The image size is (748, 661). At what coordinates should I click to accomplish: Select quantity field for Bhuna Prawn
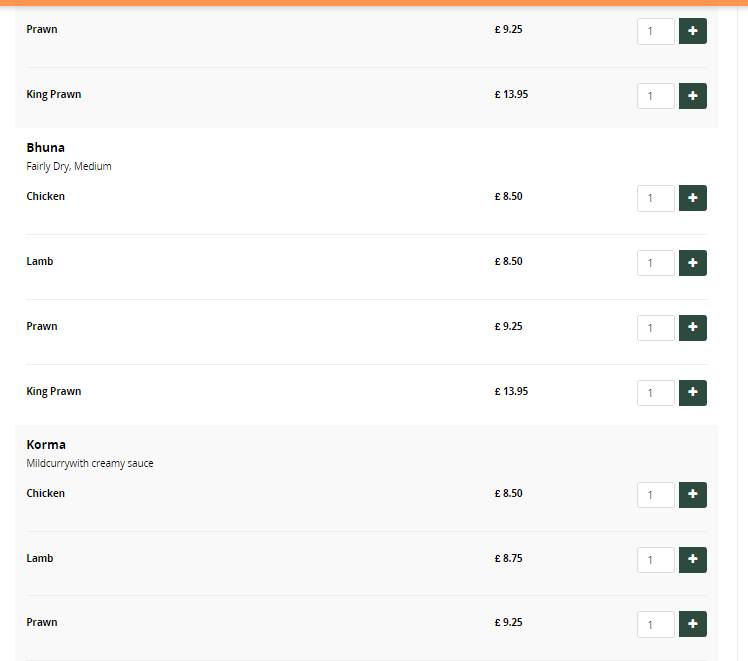coord(656,328)
